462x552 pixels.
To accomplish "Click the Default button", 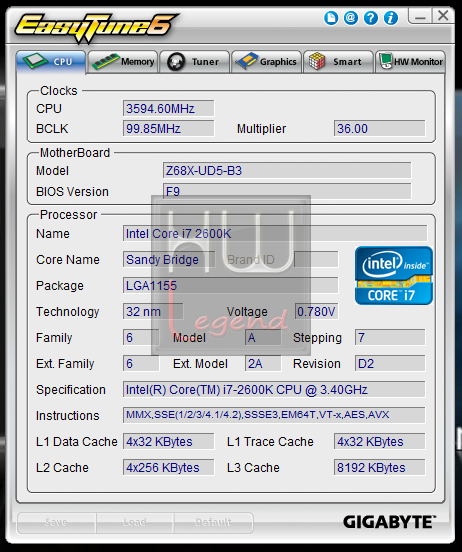I will click(213, 522).
